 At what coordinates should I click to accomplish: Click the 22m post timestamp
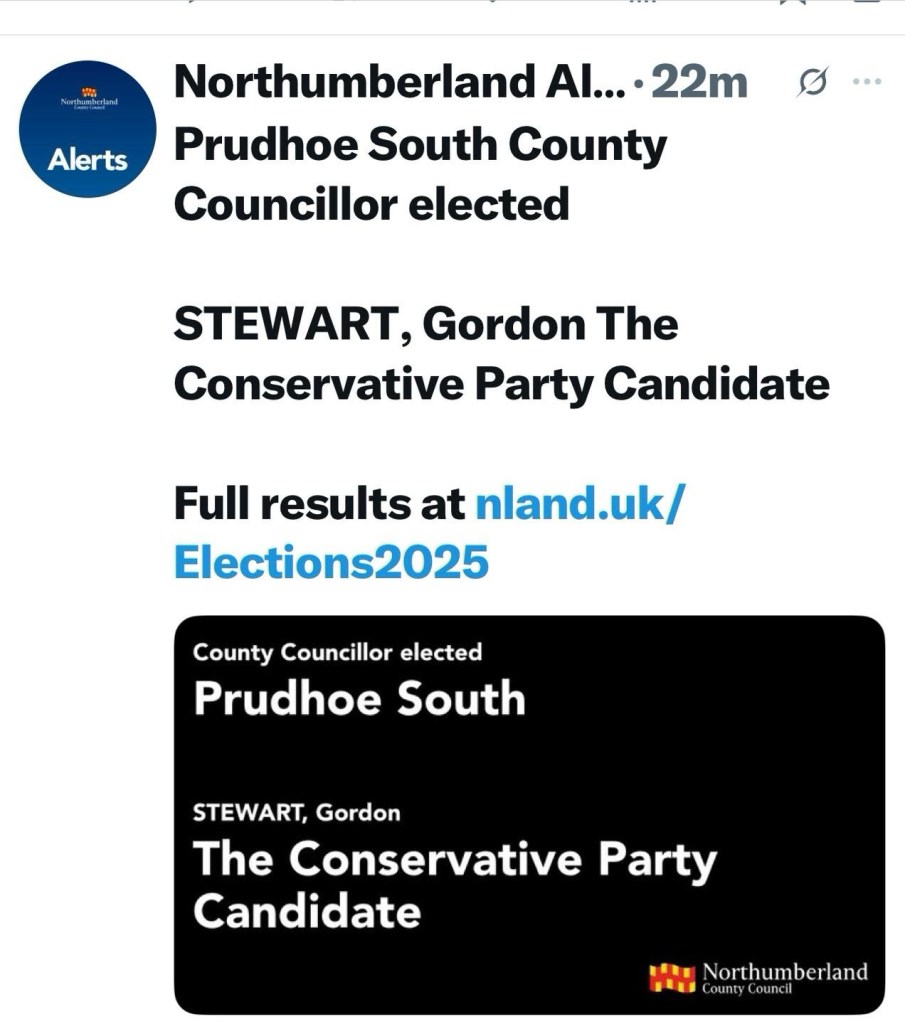point(699,84)
